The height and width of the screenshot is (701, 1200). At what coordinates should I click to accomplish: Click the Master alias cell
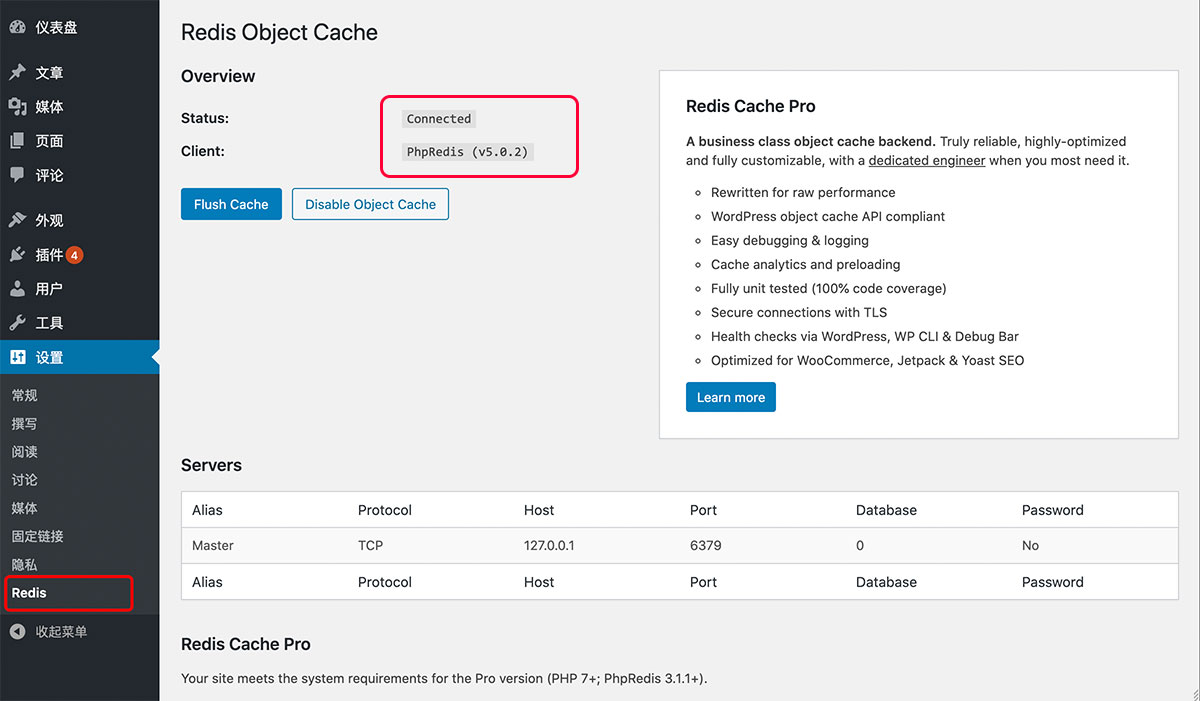pos(213,546)
